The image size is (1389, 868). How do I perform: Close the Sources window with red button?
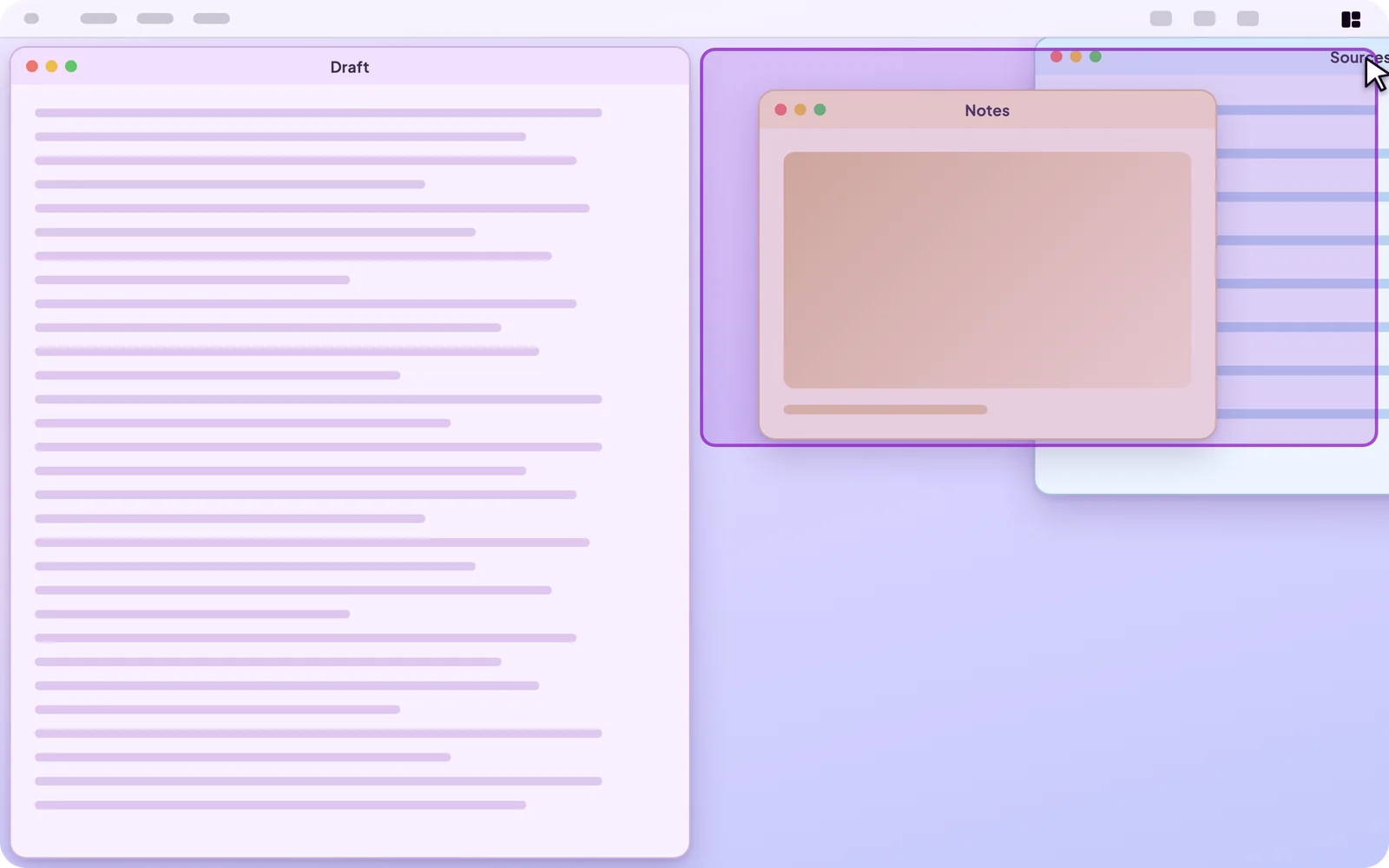click(1057, 56)
